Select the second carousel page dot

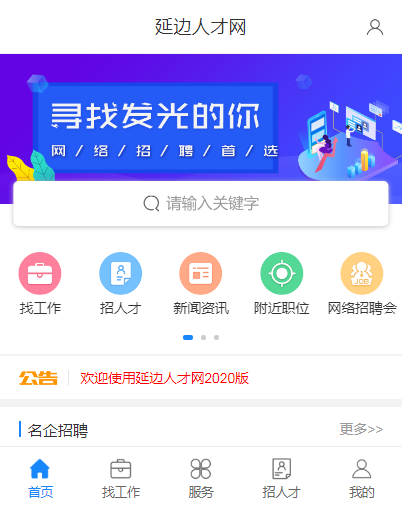(x=203, y=337)
